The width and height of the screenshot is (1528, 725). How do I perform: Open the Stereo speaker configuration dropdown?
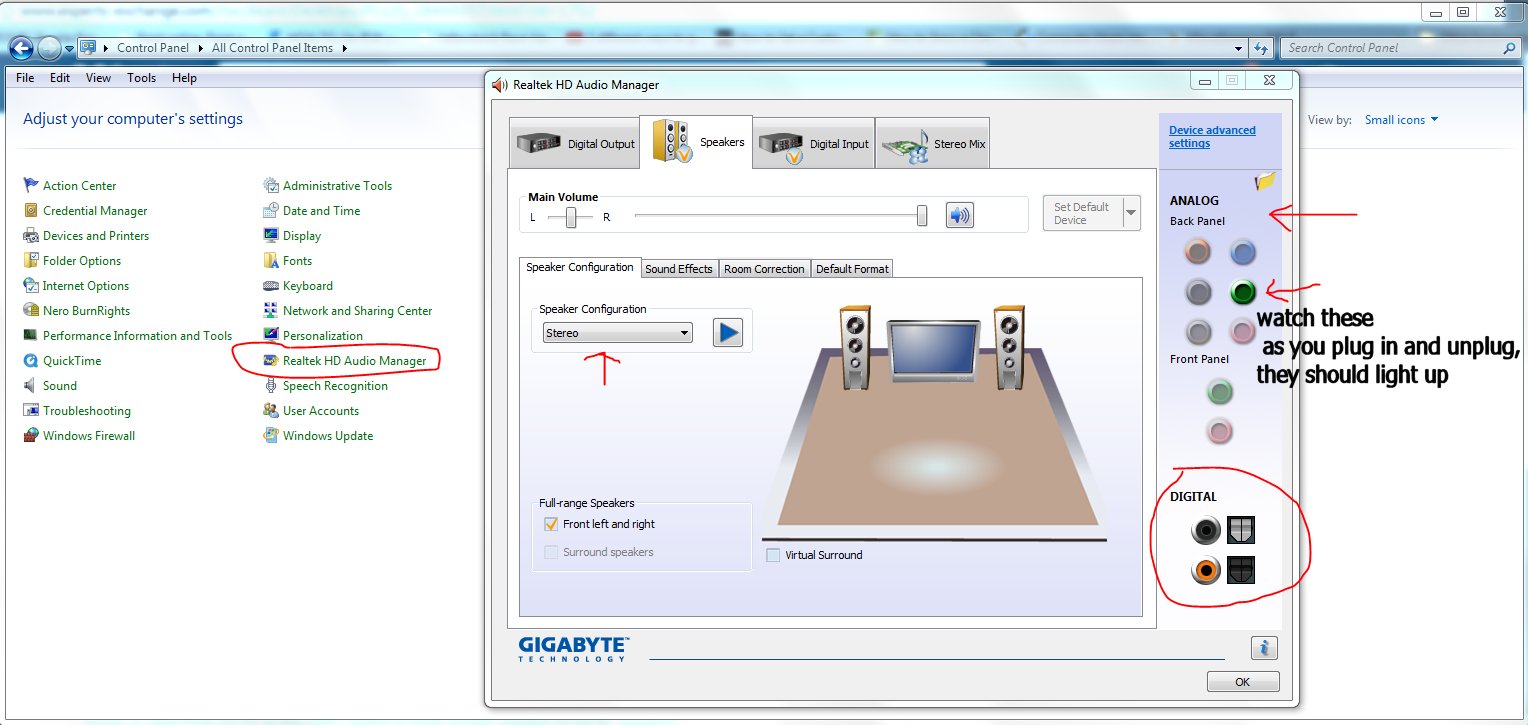tap(617, 333)
